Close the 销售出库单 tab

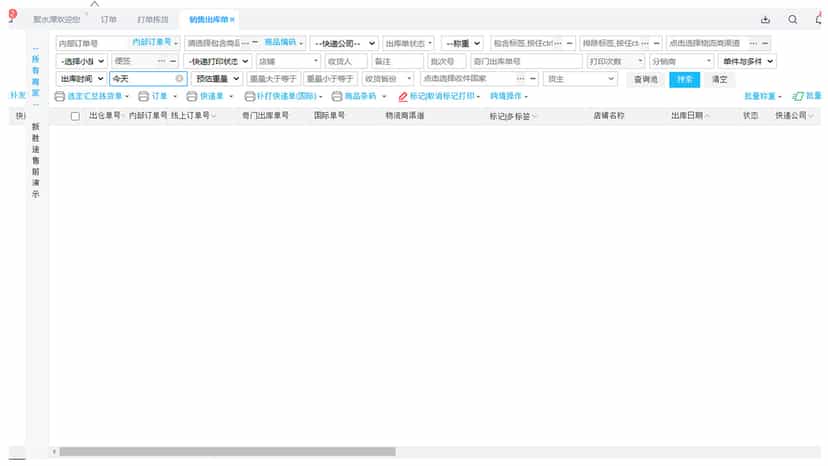point(232,20)
